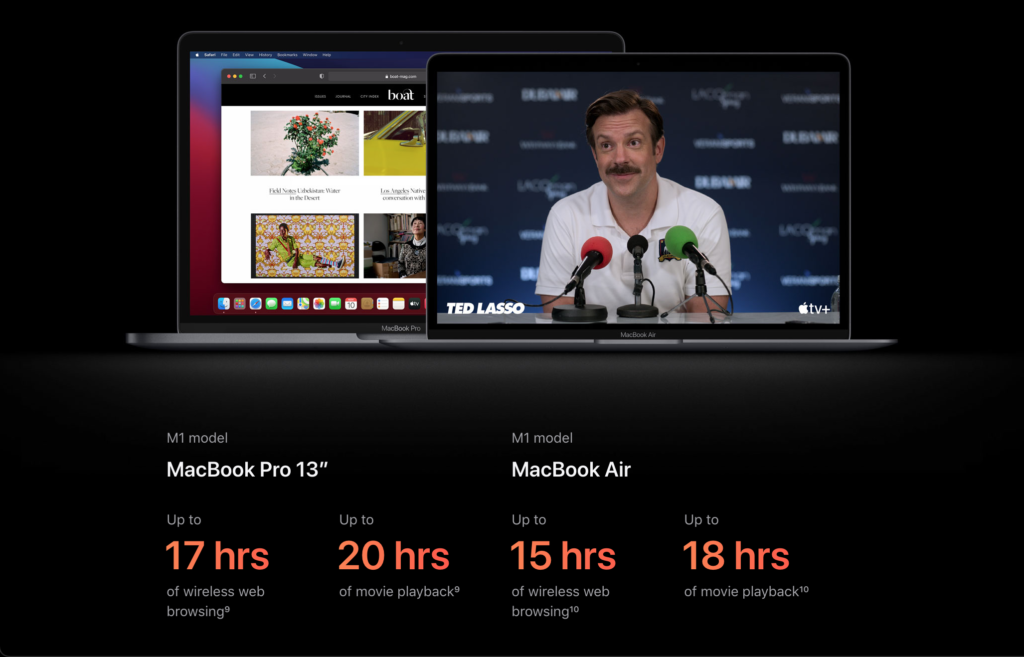
Task: Open the Window menu
Action: pyautogui.click(x=310, y=55)
